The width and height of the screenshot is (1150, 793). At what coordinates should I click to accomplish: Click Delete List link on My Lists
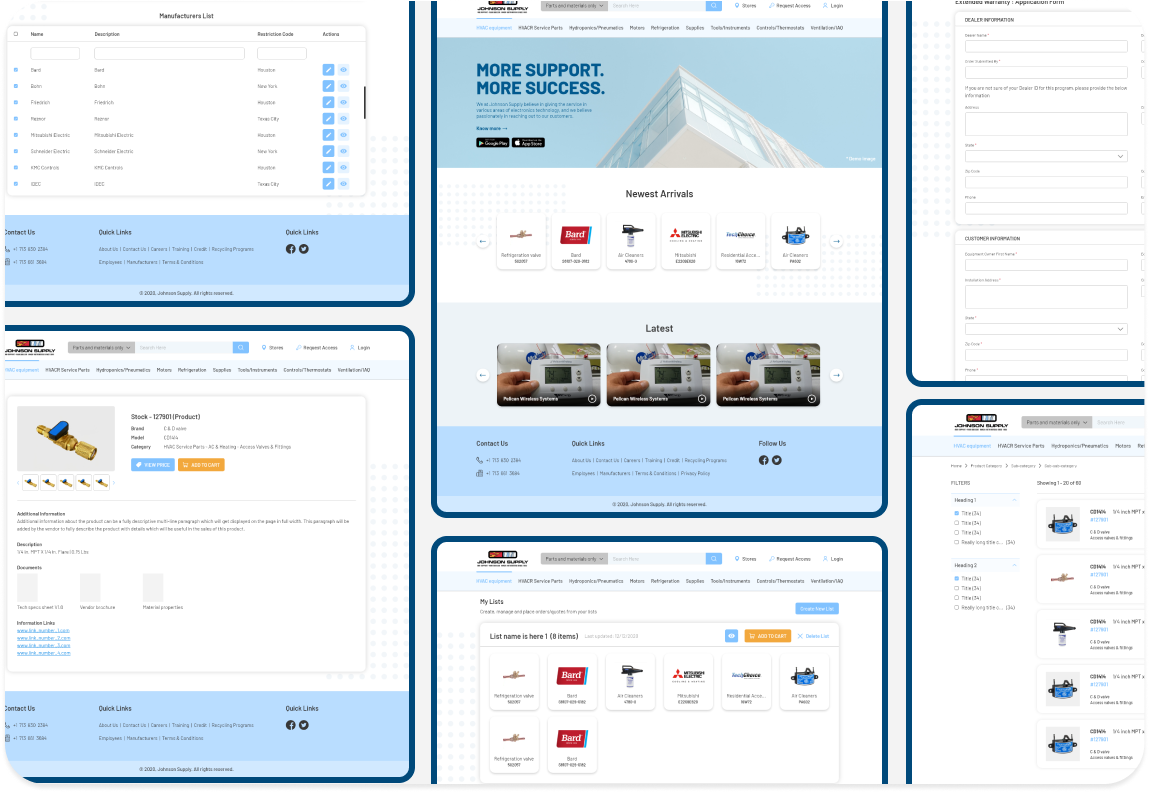[x=813, y=636]
